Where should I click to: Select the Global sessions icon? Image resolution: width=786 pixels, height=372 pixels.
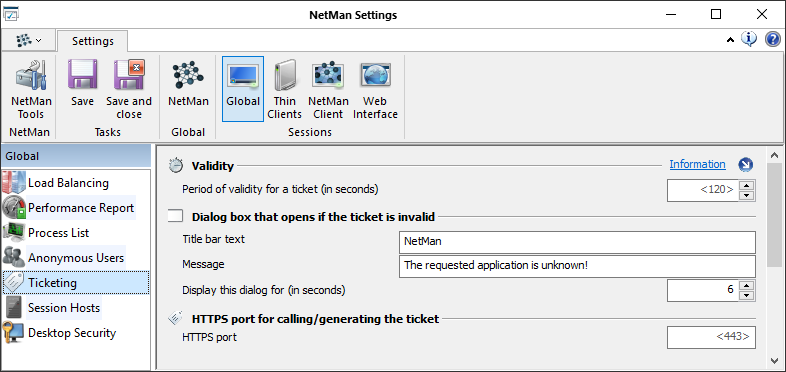[x=243, y=76]
